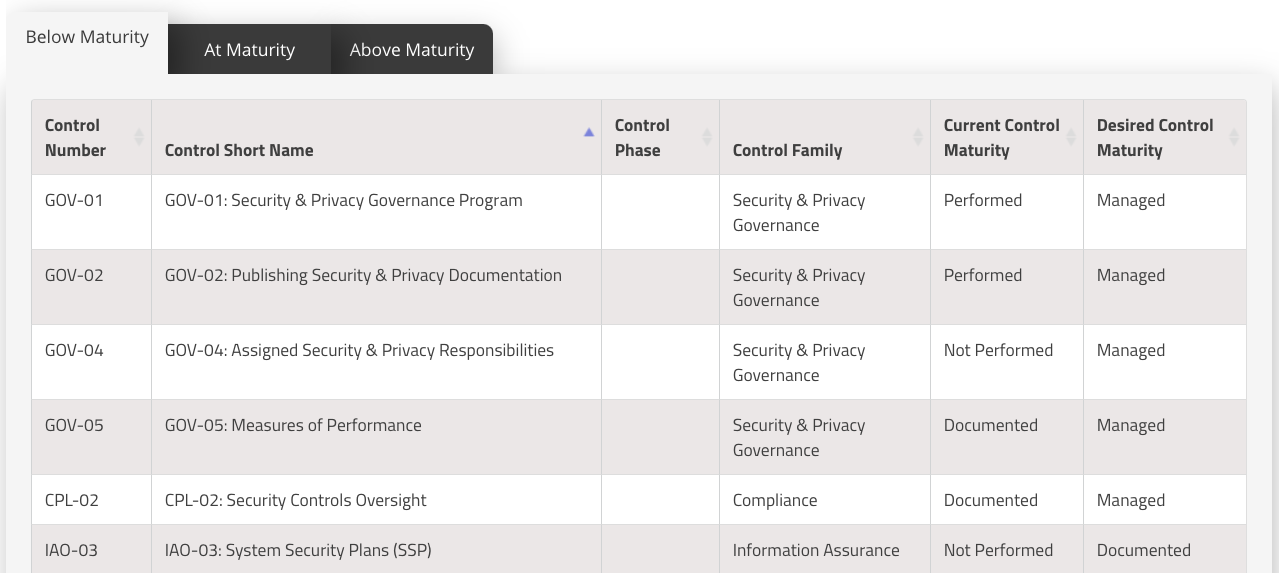
Task: Click 'Managed' in the CPL-02 row
Action: point(1131,500)
